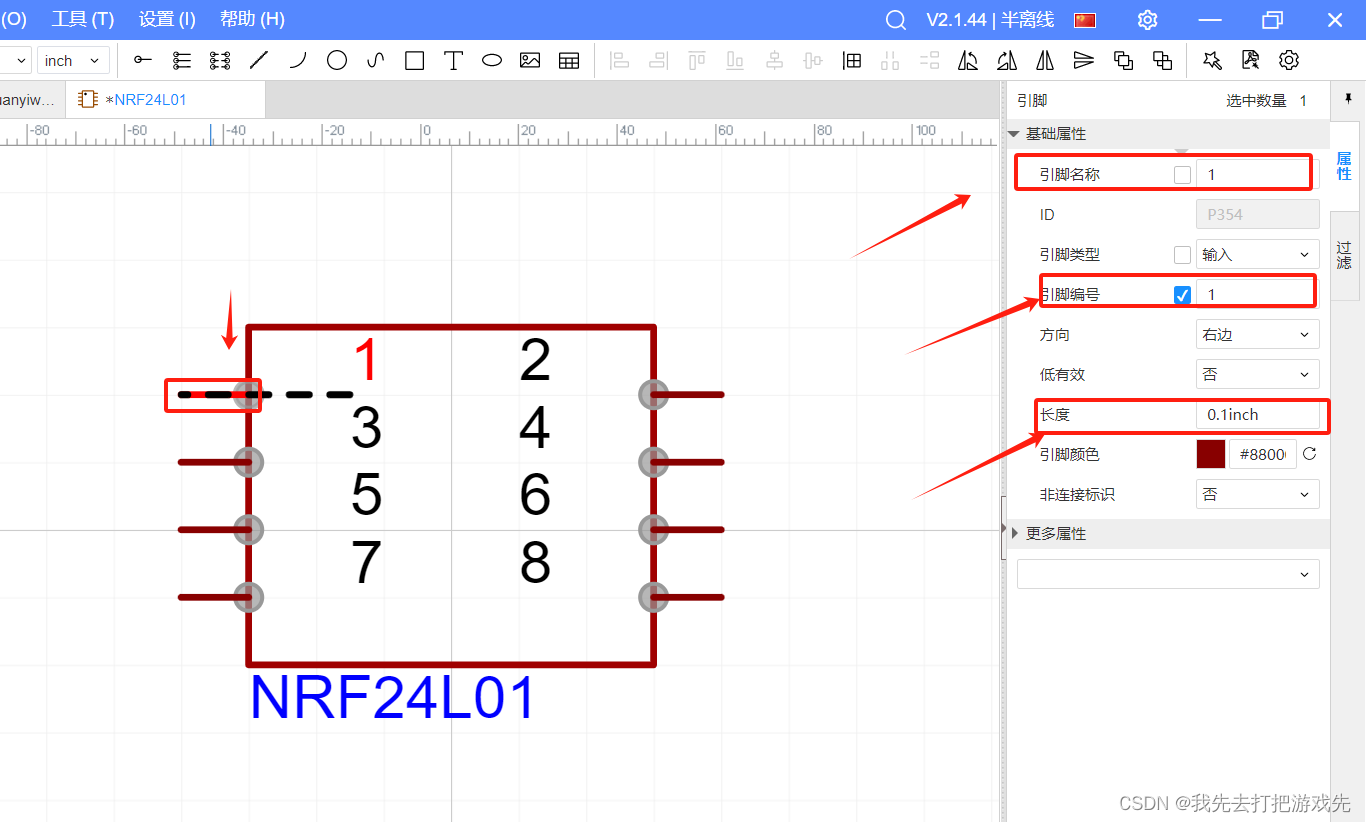The width and height of the screenshot is (1366, 822).
Task: Pin the properties panel with pushpin
Action: click(x=1348, y=99)
